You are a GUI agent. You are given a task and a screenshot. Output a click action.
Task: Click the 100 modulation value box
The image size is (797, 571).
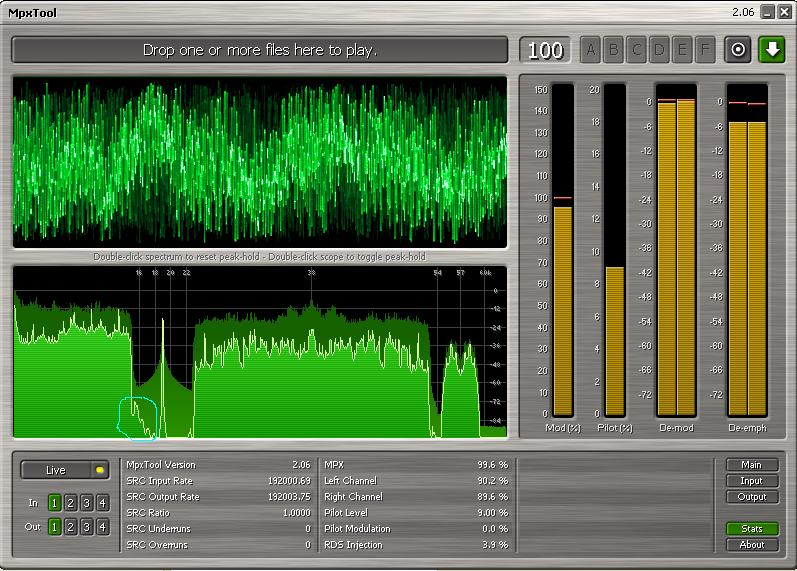coord(545,50)
